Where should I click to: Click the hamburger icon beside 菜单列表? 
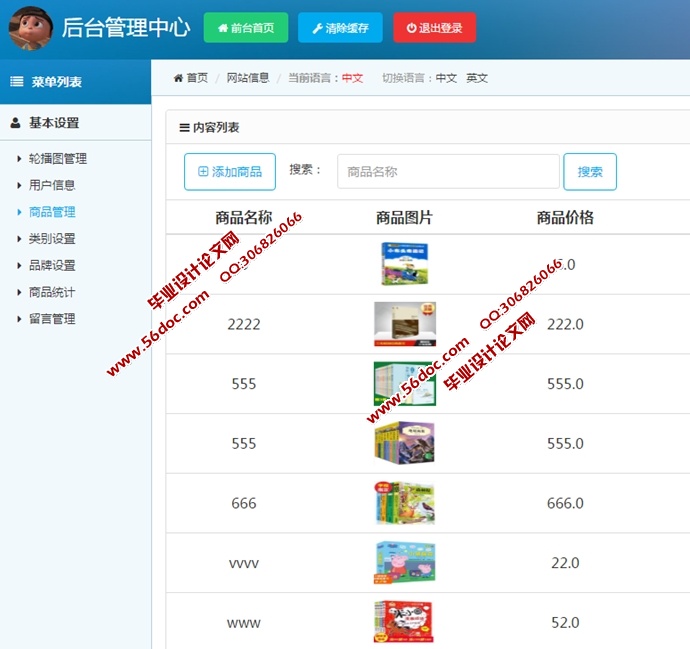[17, 82]
